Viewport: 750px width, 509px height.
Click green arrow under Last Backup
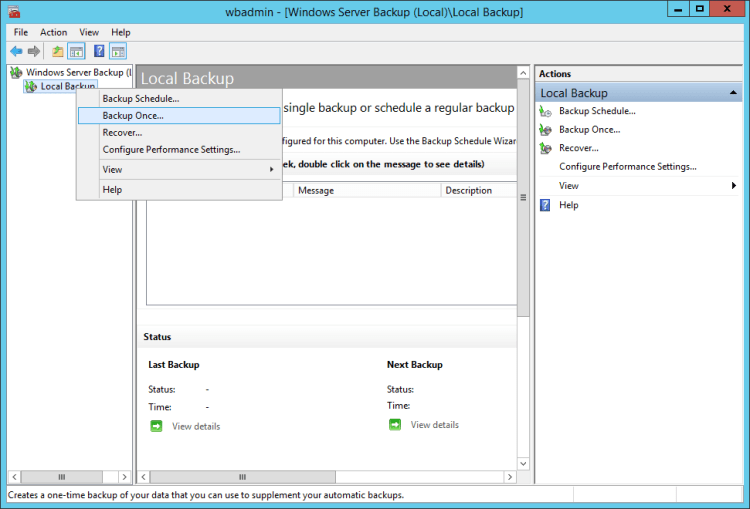[x=156, y=426]
